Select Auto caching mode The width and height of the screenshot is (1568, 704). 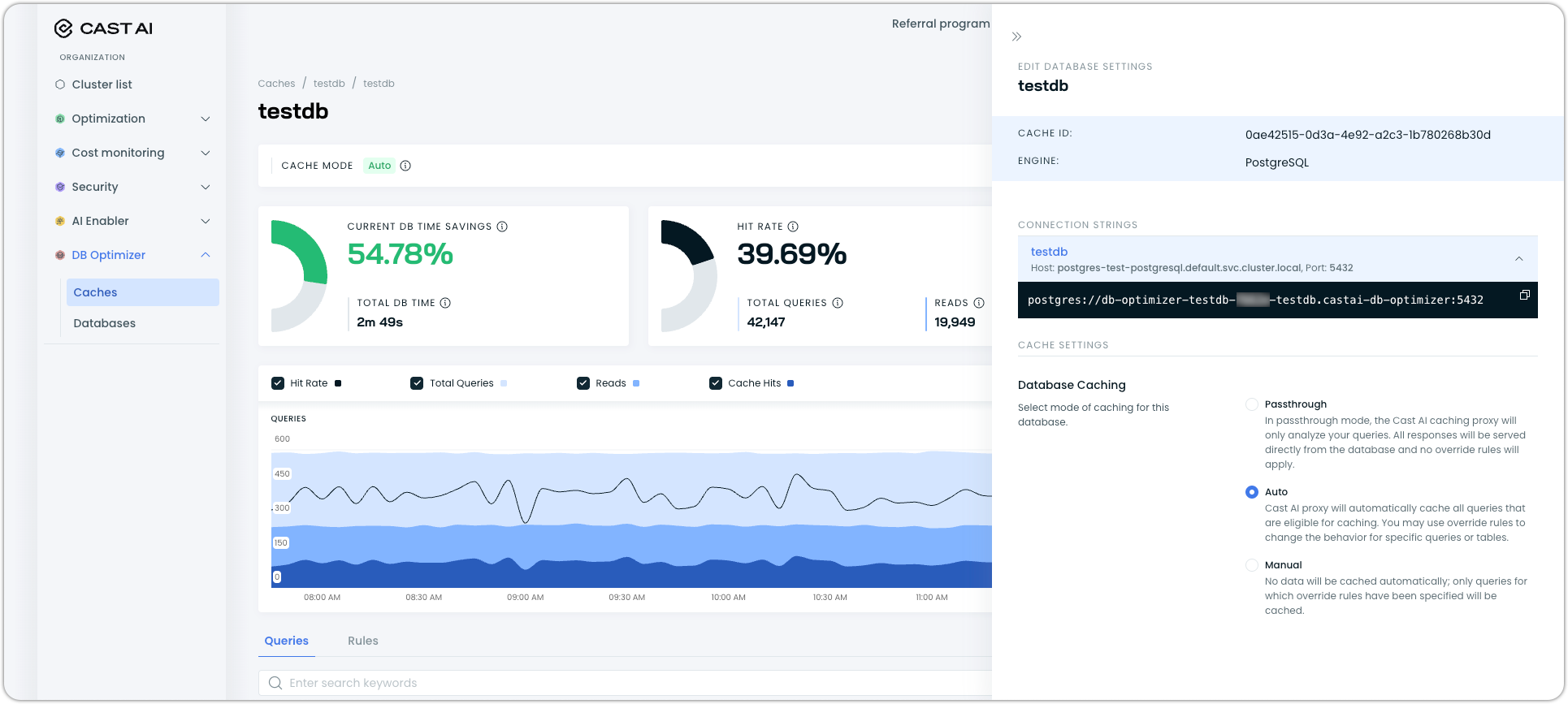[x=1252, y=492]
